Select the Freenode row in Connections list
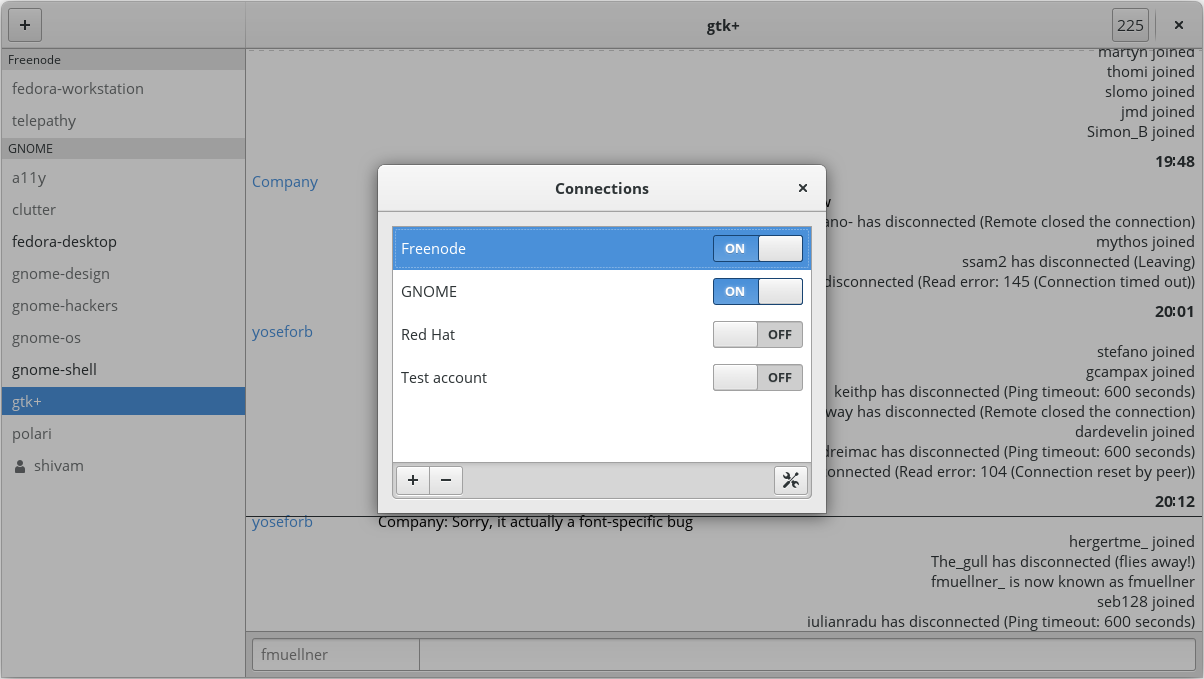This screenshot has height=679, width=1204. (602, 248)
